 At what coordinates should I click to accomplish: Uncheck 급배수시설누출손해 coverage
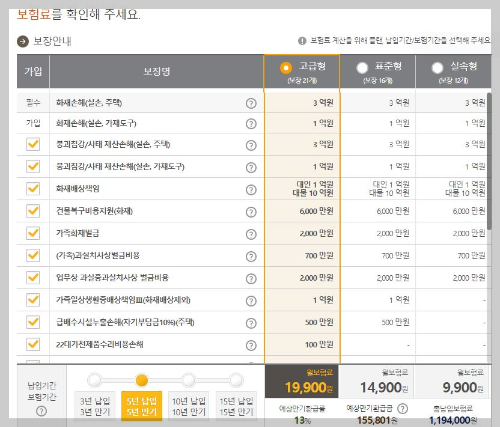[x=33, y=322]
